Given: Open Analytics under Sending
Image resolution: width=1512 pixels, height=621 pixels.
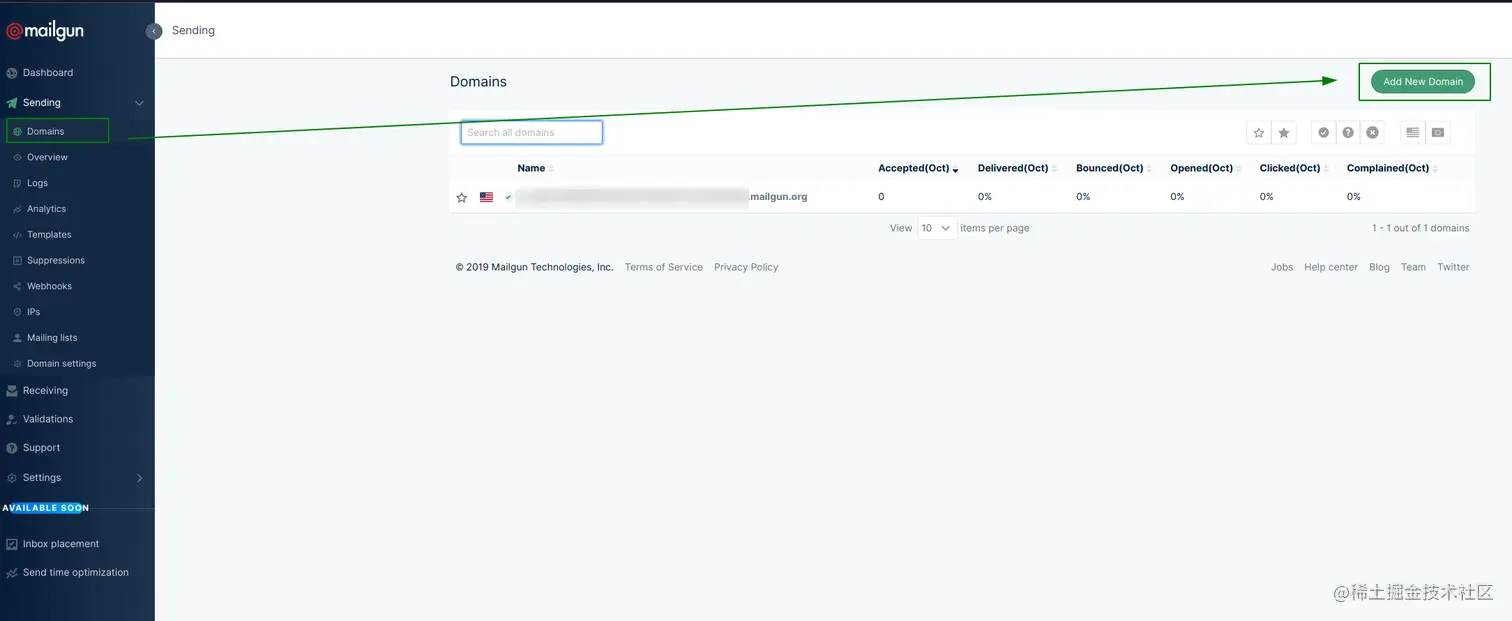Looking at the screenshot, I should point(46,209).
